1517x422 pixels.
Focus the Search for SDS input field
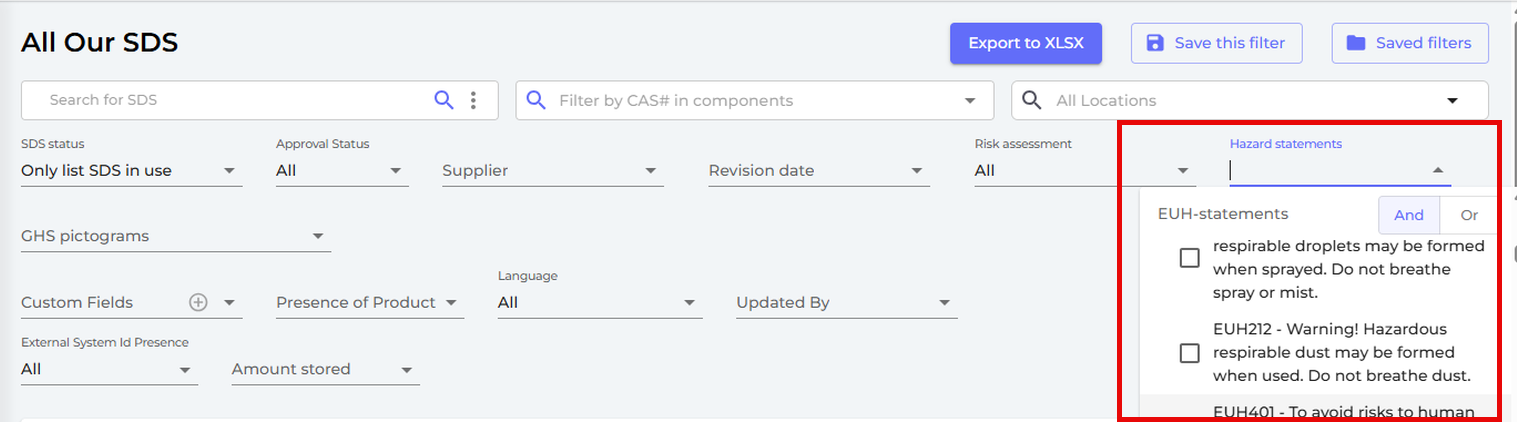point(238,100)
